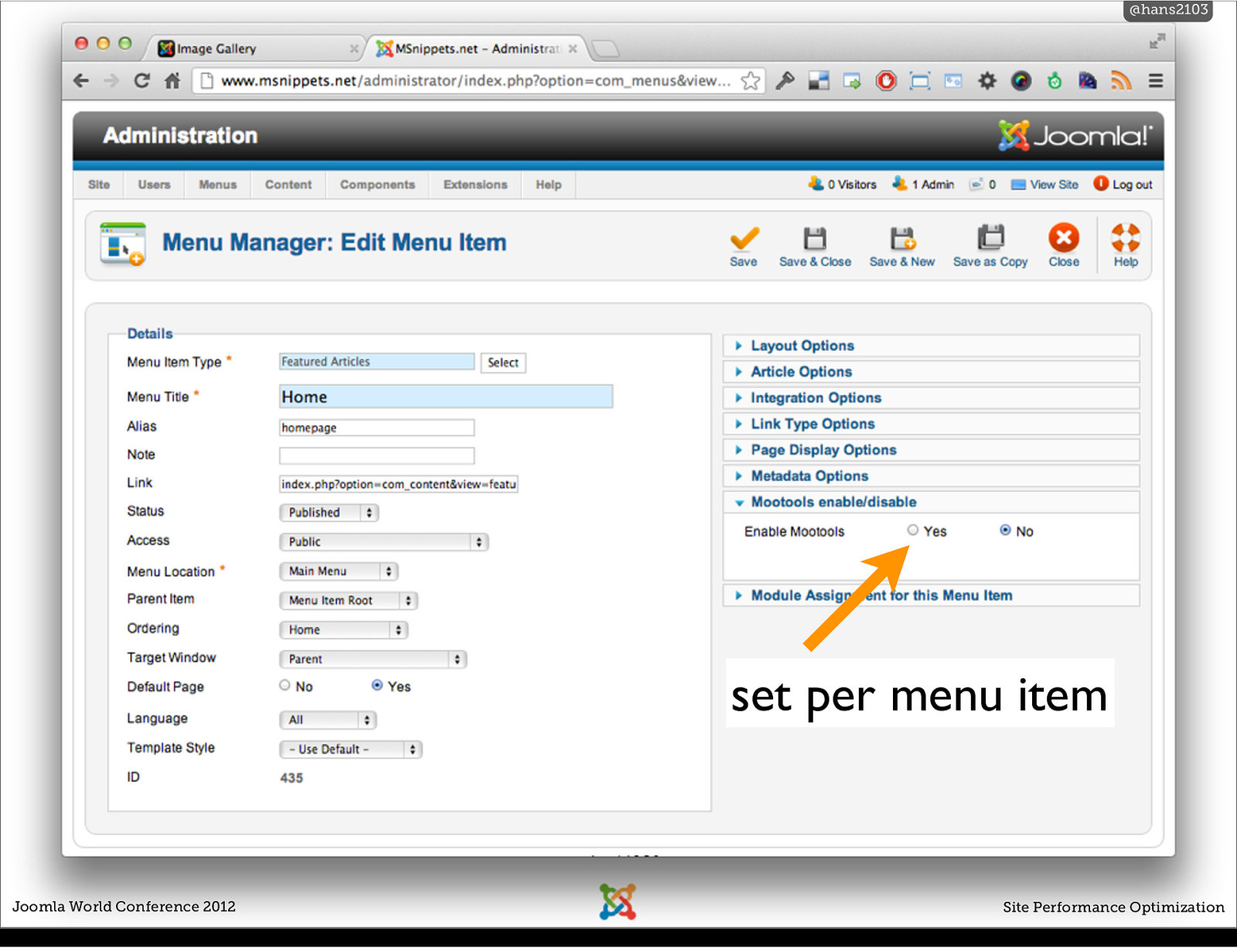Switch to the Image Gallery browser tab
This screenshot has width=1237, height=952.
(x=255, y=49)
